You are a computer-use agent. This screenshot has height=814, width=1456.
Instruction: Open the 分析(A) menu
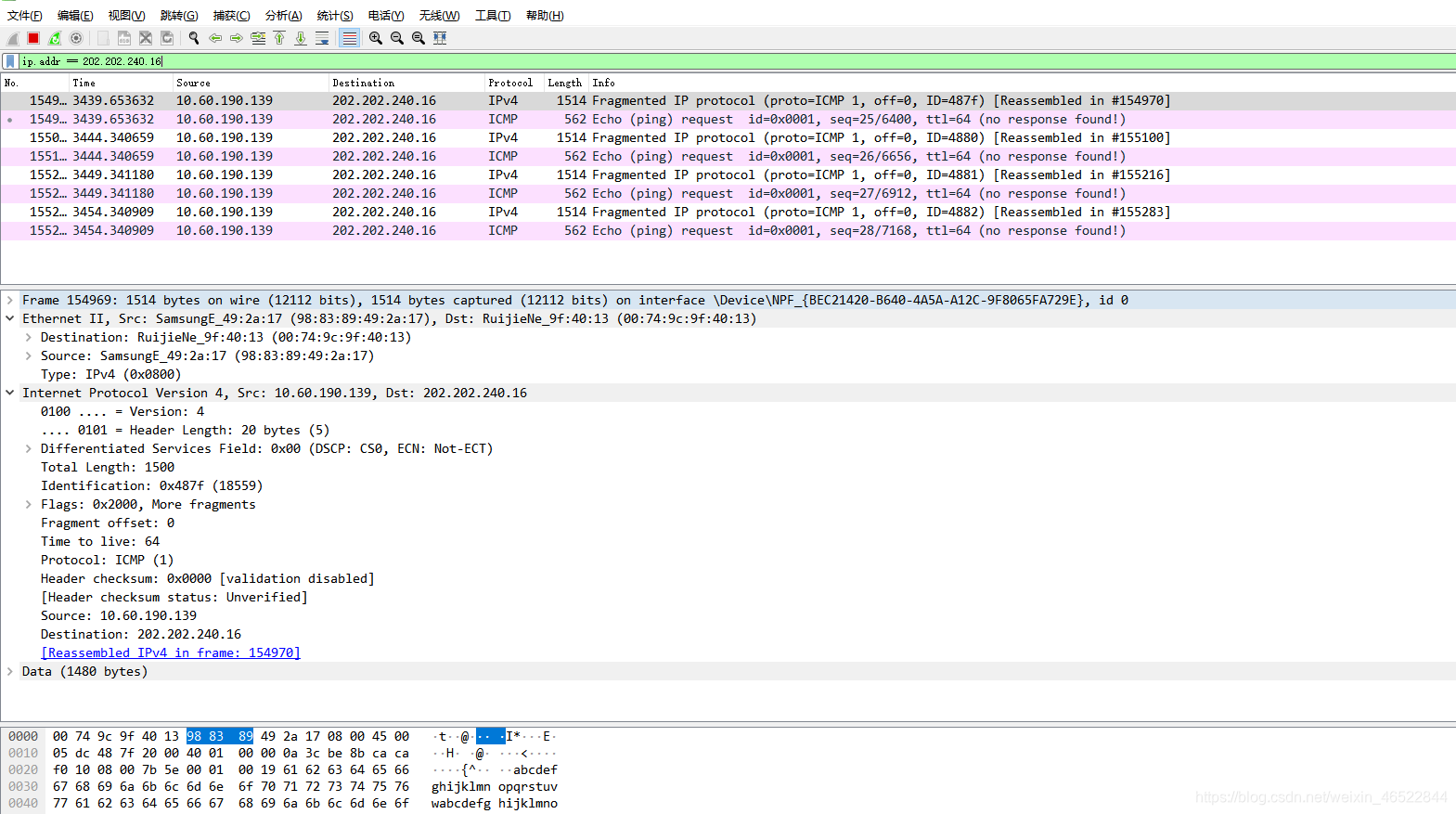[283, 16]
